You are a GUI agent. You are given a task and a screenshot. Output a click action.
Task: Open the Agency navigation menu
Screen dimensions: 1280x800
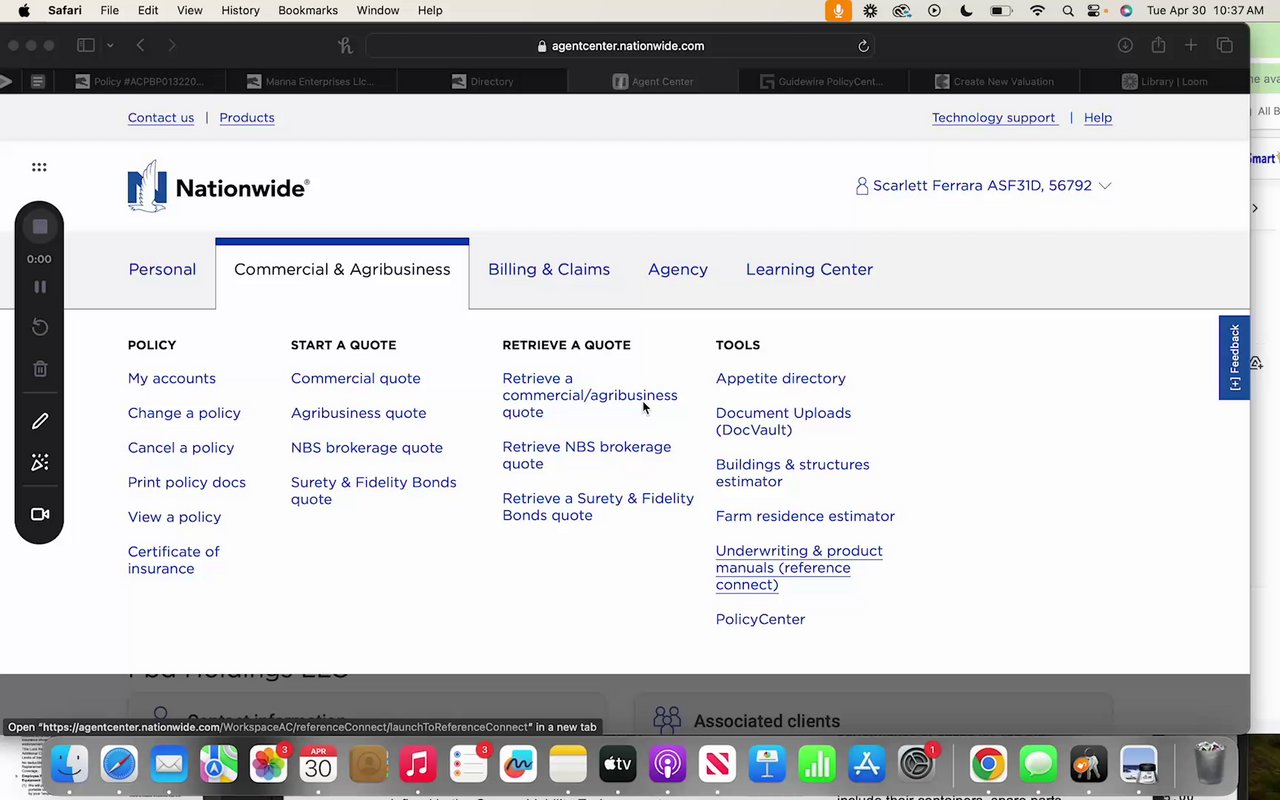(678, 270)
